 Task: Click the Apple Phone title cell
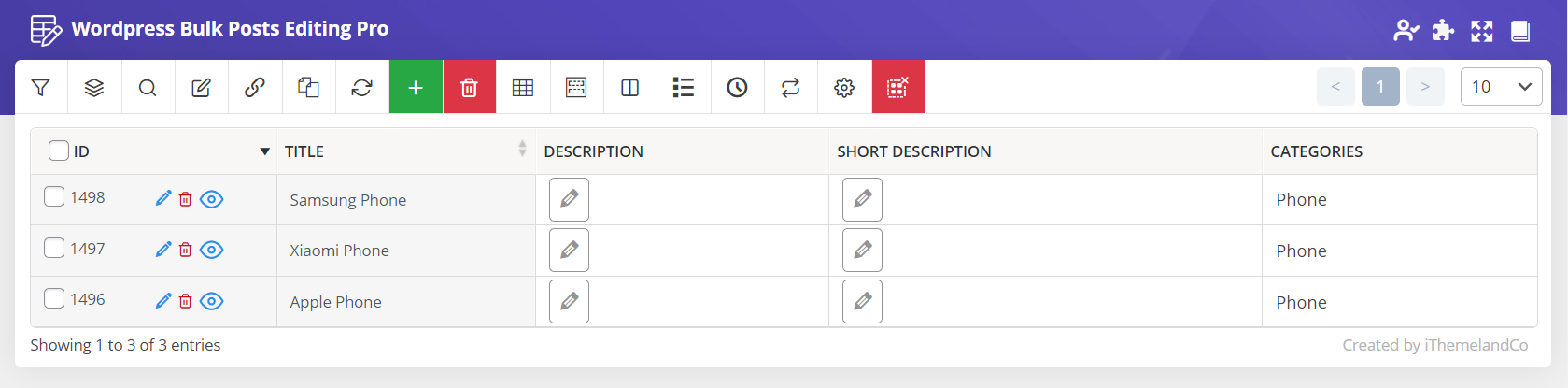(x=406, y=302)
